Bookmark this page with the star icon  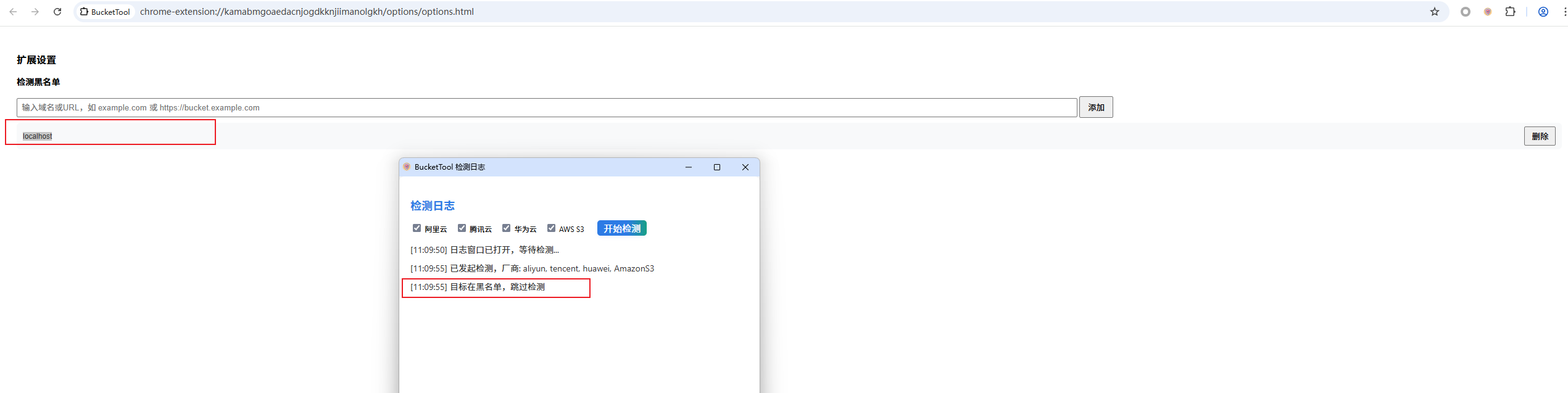pyautogui.click(x=1435, y=12)
